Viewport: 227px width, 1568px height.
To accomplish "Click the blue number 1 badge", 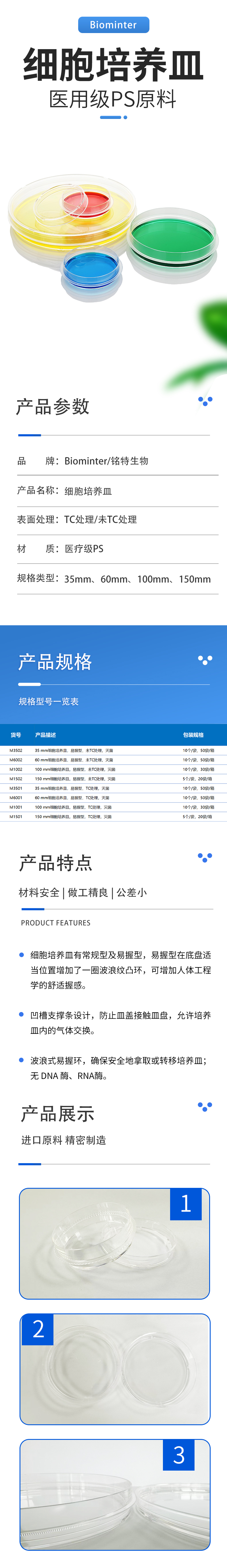I will [186, 1203].
